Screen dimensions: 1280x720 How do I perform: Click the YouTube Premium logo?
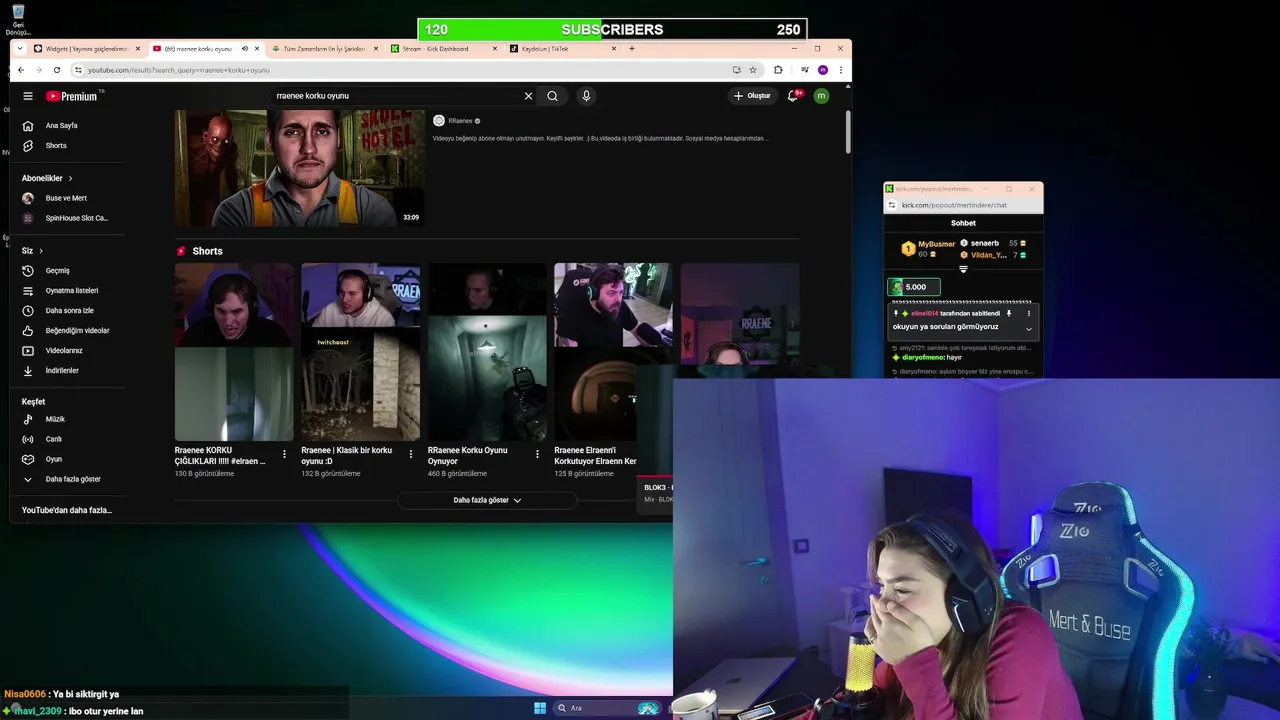point(73,96)
